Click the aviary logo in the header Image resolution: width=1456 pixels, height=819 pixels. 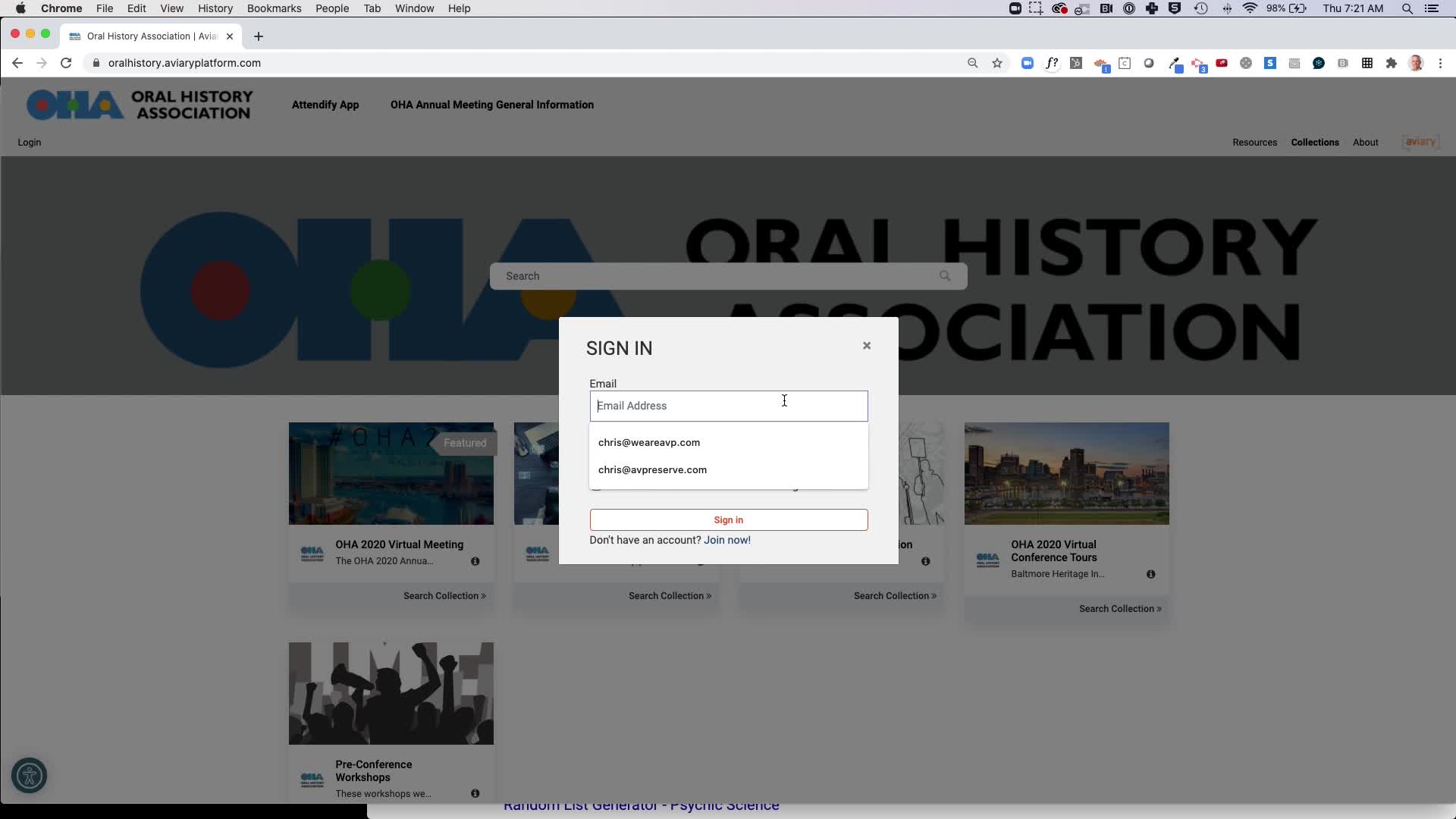(1420, 142)
